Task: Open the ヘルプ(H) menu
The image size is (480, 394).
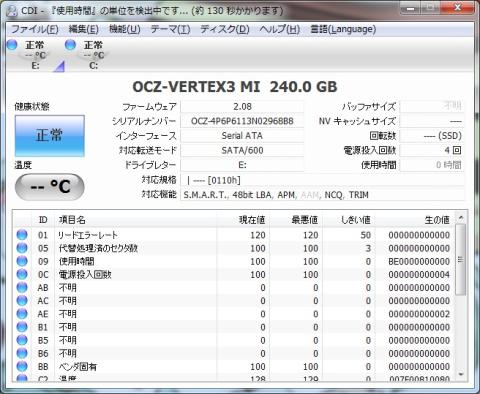Action: (279, 29)
